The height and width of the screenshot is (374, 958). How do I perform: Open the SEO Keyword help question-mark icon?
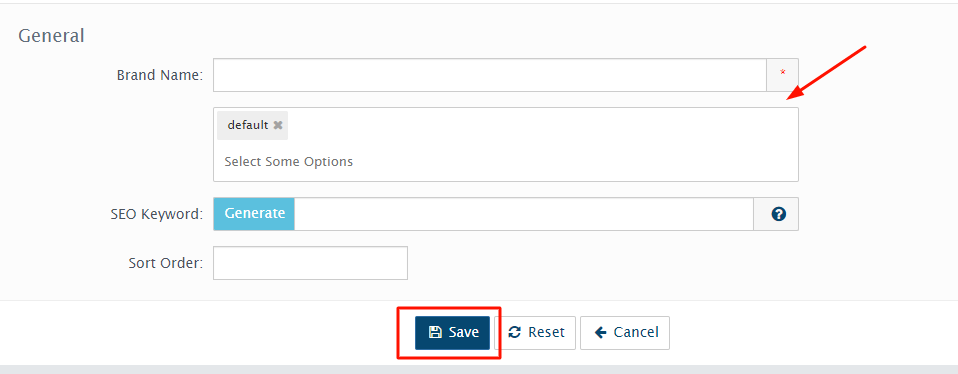(778, 214)
